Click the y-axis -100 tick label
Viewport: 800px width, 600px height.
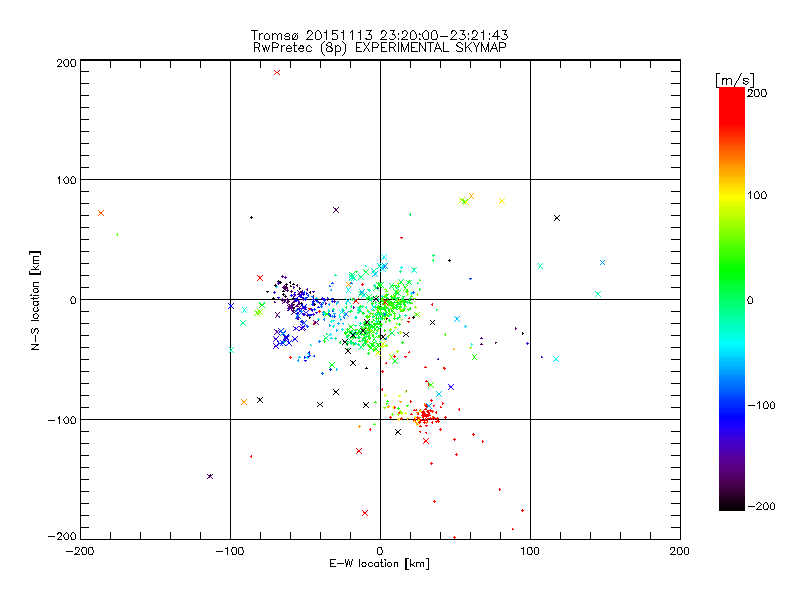[x=62, y=420]
